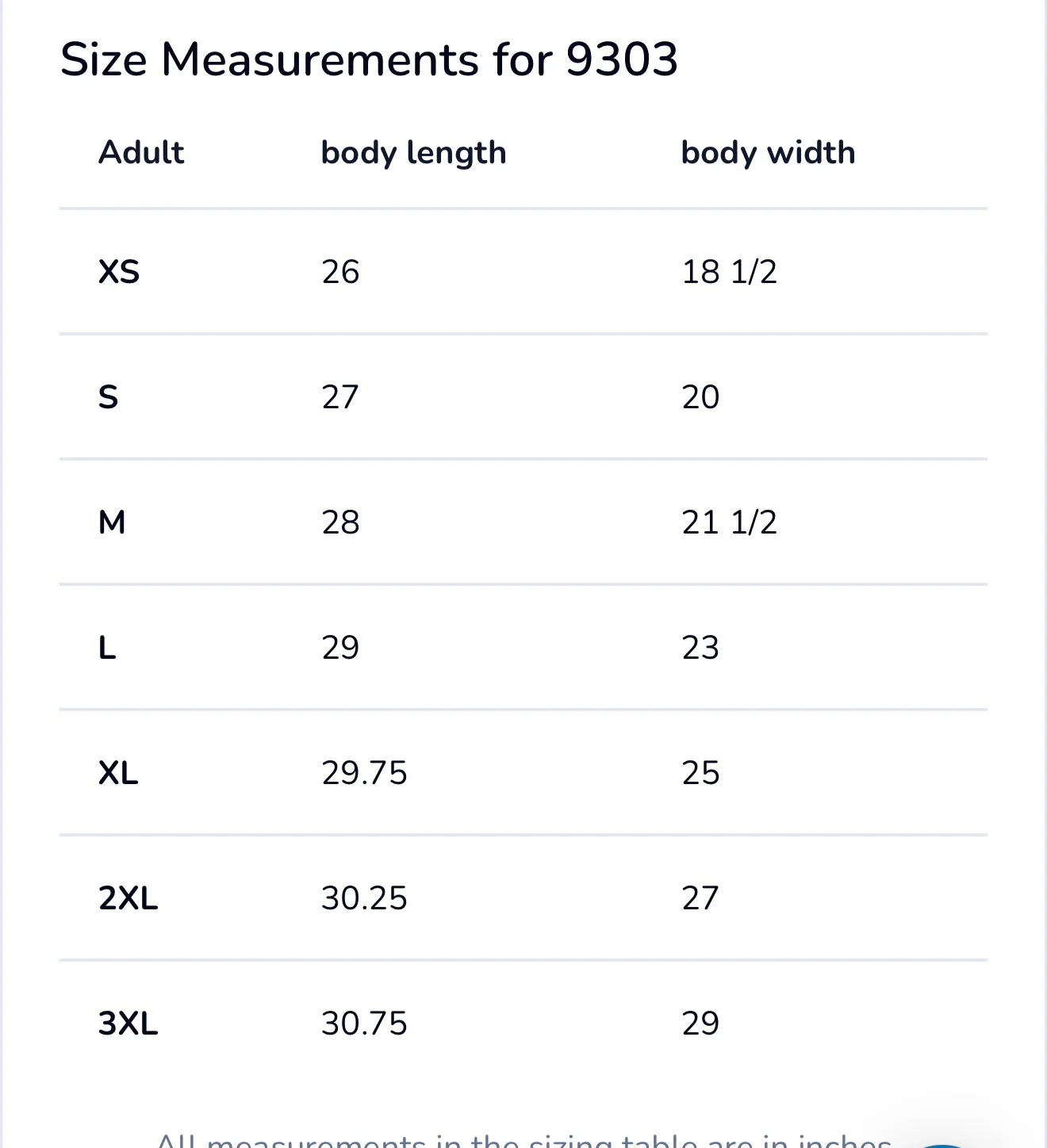The width and height of the screenshot is (1047, 1148).
Task: Click the 'Adult' column header
Action: (141, 152)
